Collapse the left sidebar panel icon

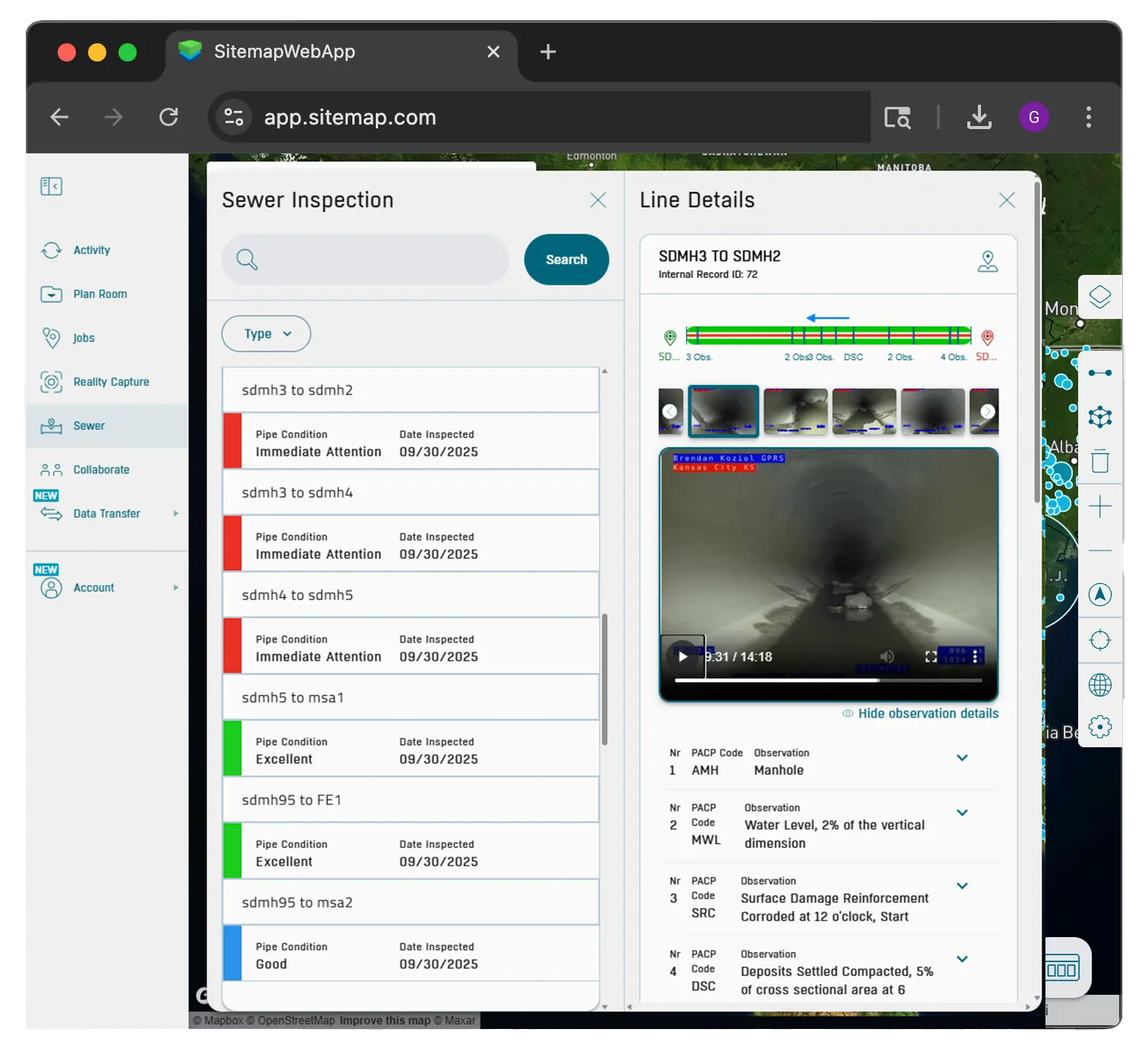point(51,186)
